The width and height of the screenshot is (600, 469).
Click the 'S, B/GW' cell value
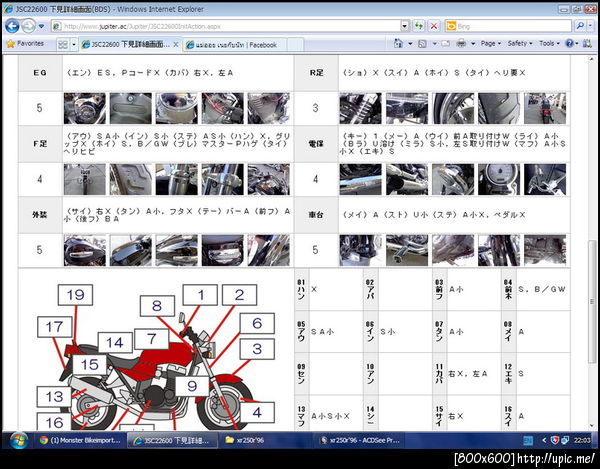(x=542, y=290)
